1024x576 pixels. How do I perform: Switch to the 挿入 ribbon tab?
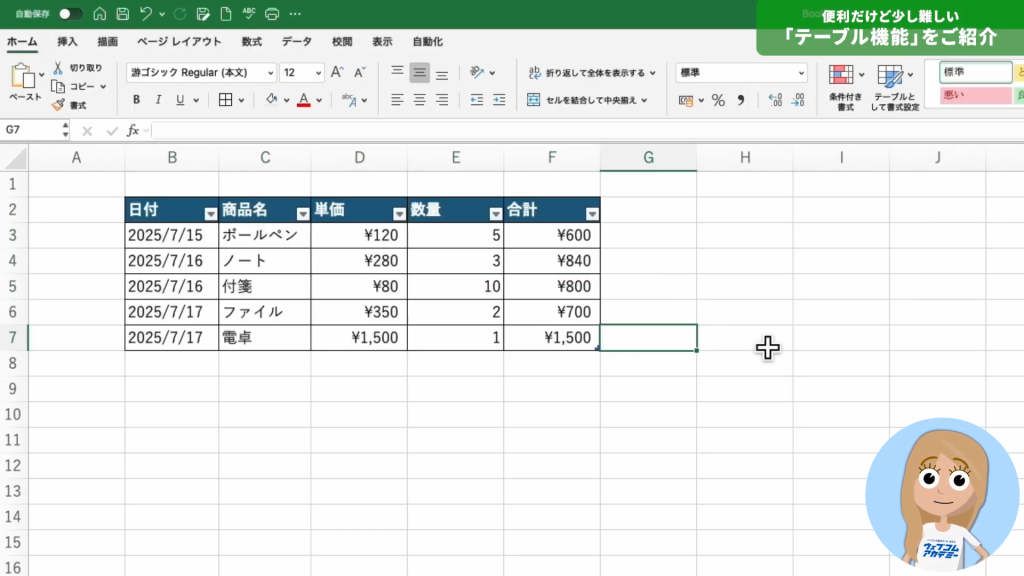[x=67, y=42]
